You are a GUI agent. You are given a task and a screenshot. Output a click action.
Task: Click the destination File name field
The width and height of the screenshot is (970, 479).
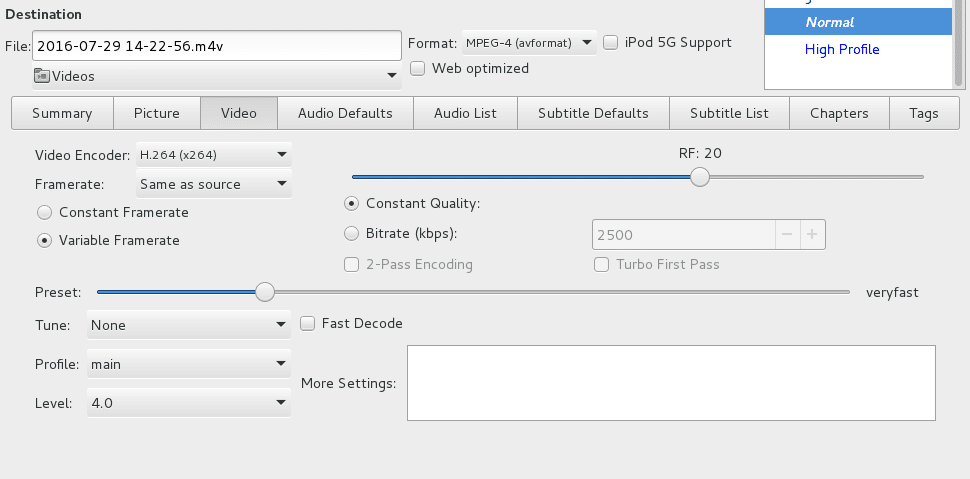pos(216,45)
